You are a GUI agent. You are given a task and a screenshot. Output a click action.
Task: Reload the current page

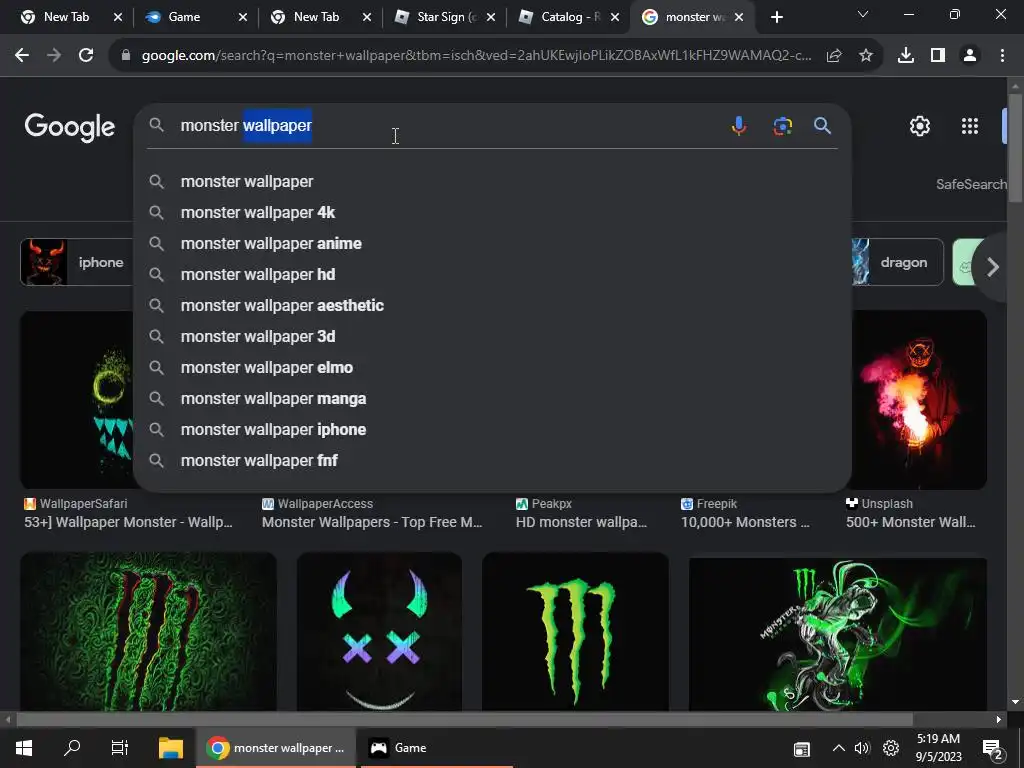86,56
